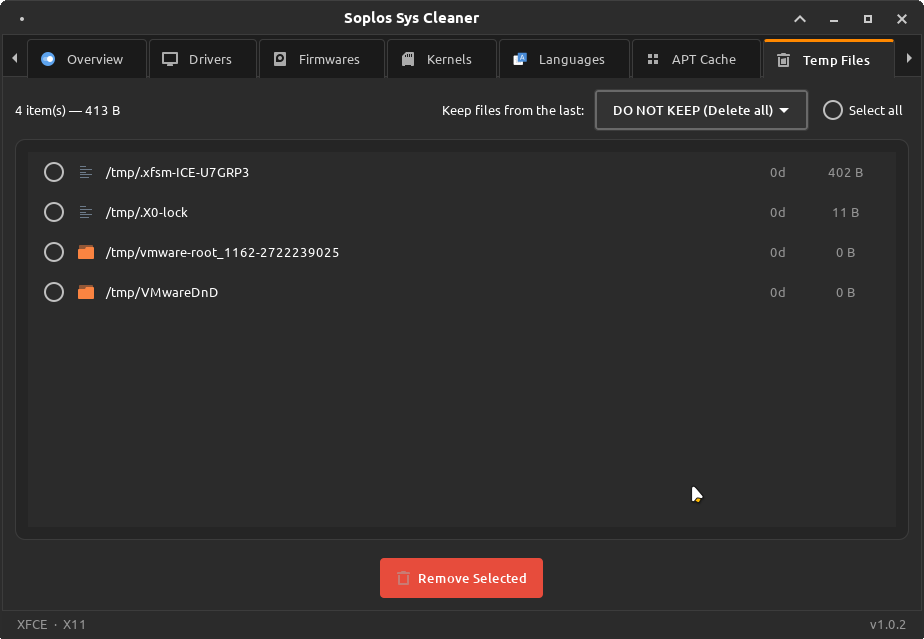This screenshot has height=639, width=924.
Task: Select the /tmp/.xfsm-ICE-U7GRP3 checkbox
Action: coord(54,172)
